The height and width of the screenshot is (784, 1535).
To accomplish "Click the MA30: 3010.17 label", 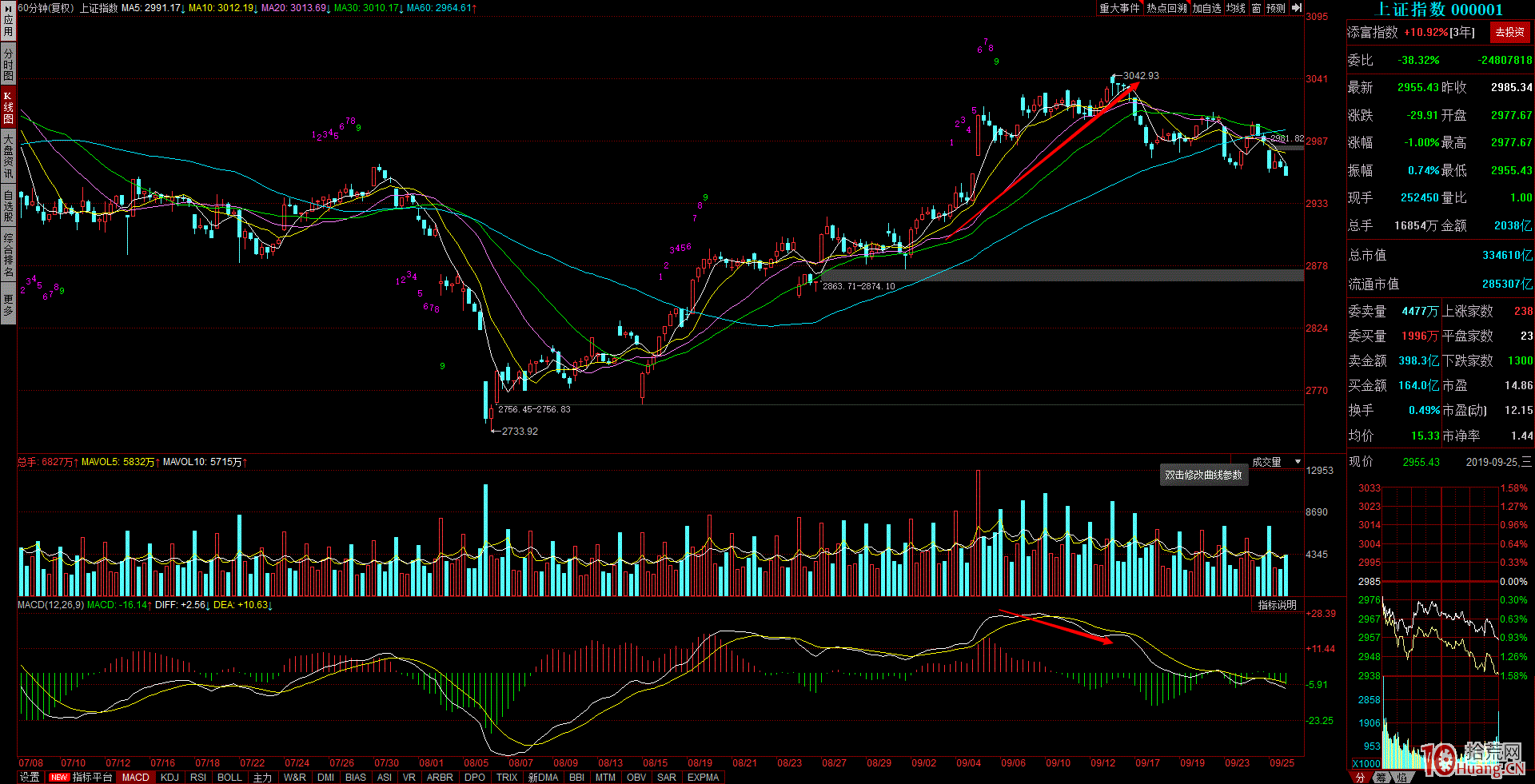I will [x=369, y=8].
